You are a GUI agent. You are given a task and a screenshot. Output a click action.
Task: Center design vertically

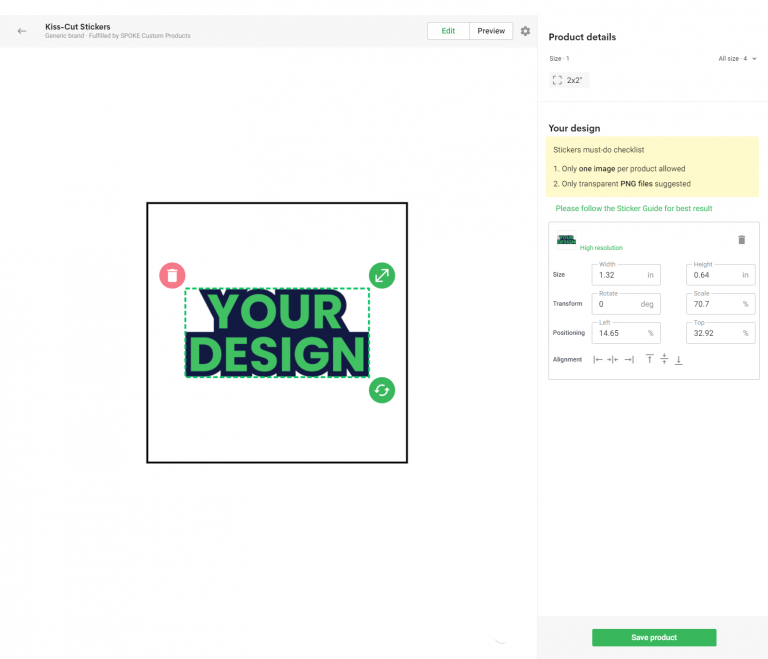pos(664,359)
